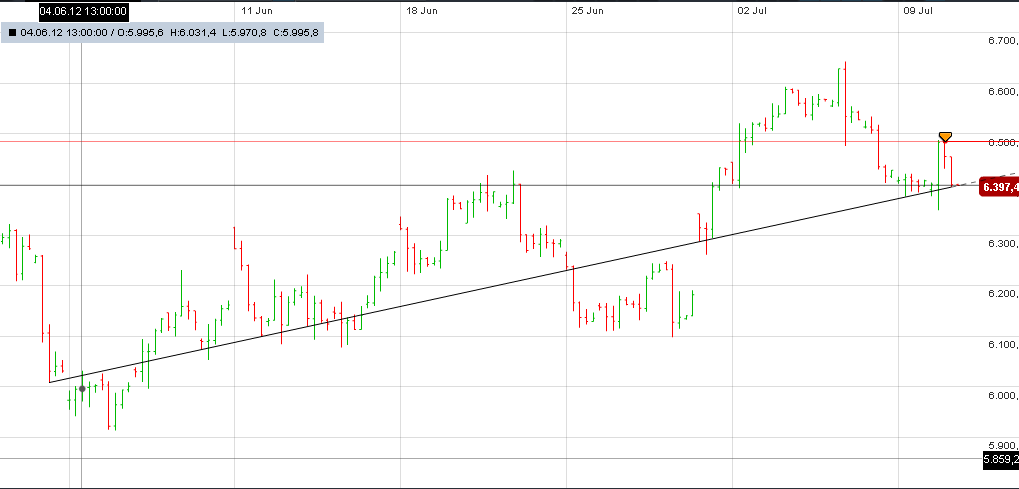The width and height of the screenshot is (1019, 489).
Task: Click the black 04.06.12 13:00:00 crosshair date label
Action: coord(83,11)
